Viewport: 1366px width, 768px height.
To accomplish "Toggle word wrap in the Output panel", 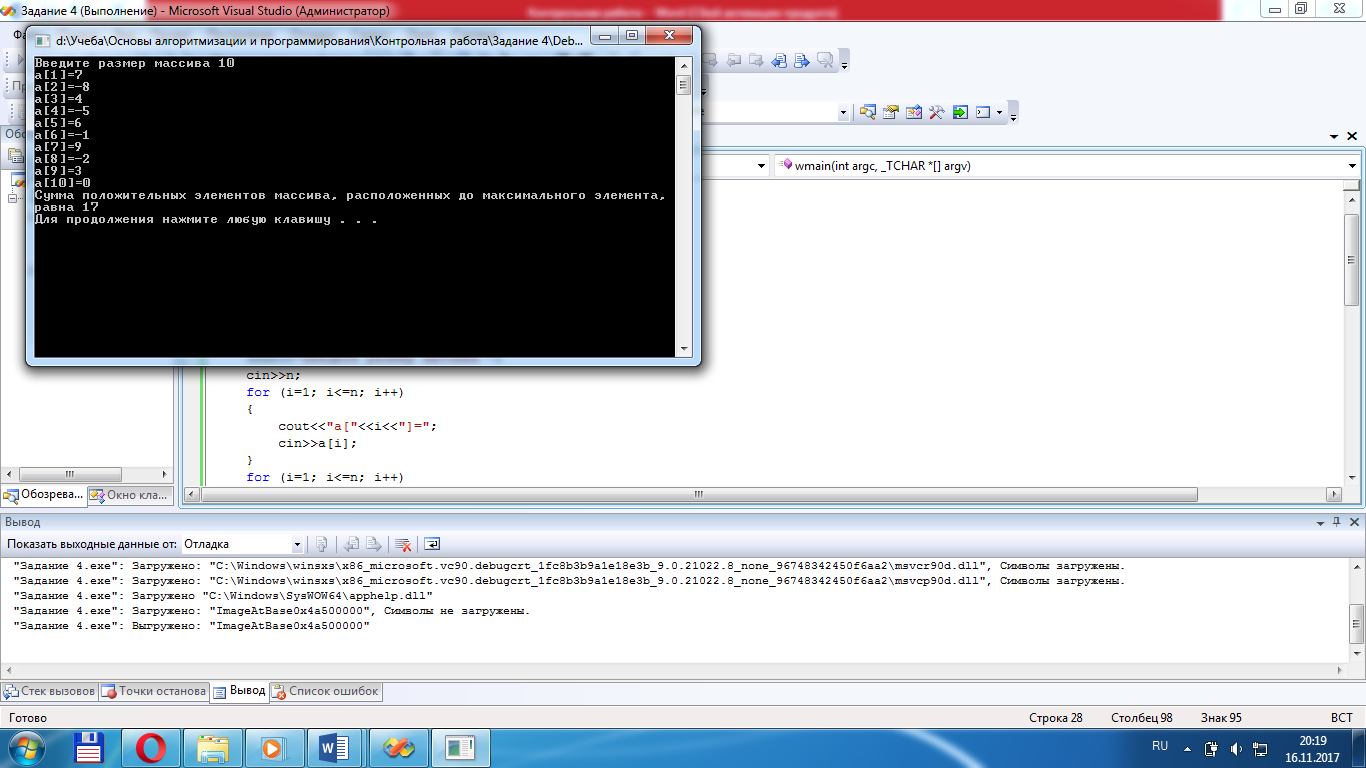I will click(432, 544).
